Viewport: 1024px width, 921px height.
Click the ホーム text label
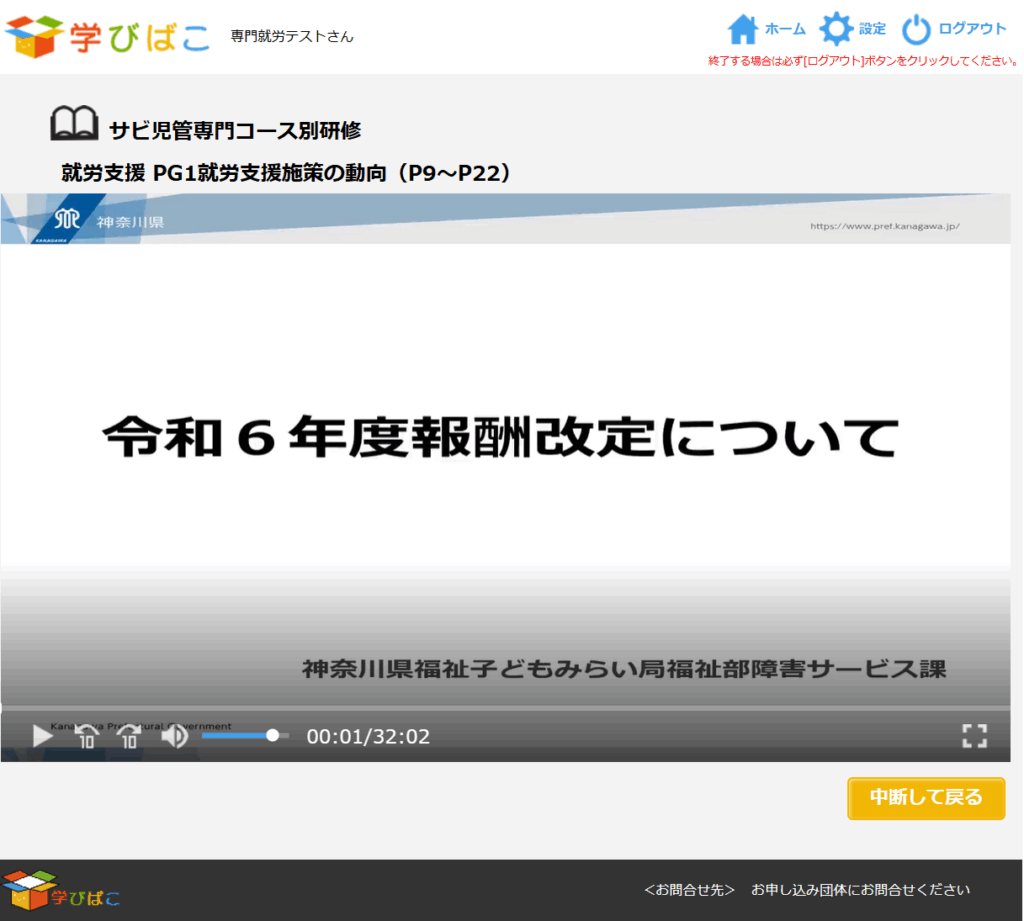point(785,29)
